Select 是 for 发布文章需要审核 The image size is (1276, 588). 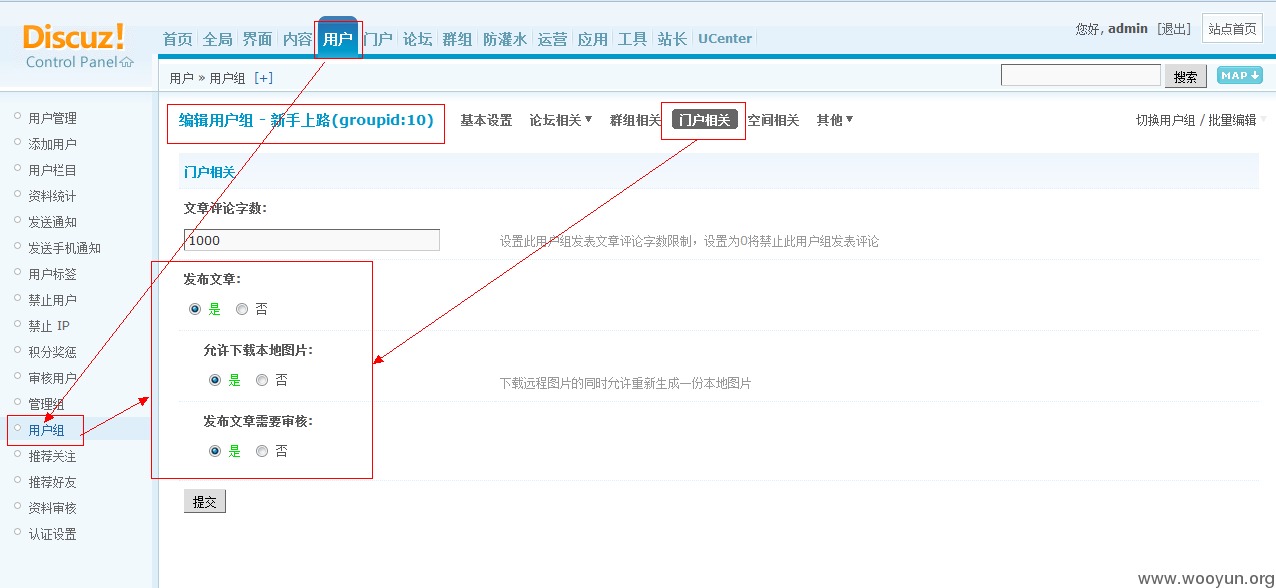tap(215, 451)
